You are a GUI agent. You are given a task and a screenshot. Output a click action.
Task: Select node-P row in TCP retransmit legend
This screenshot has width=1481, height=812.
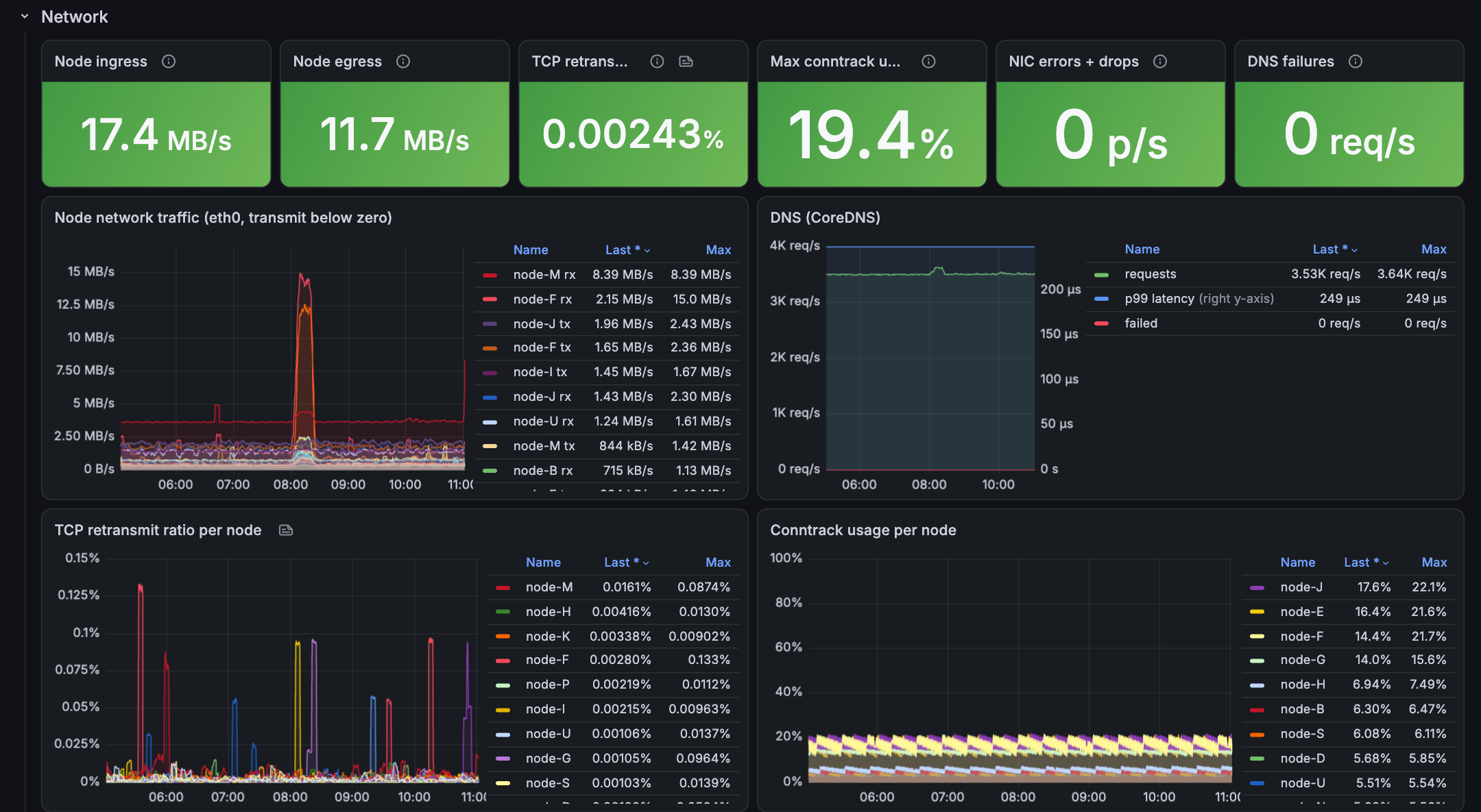coord(613,685)
